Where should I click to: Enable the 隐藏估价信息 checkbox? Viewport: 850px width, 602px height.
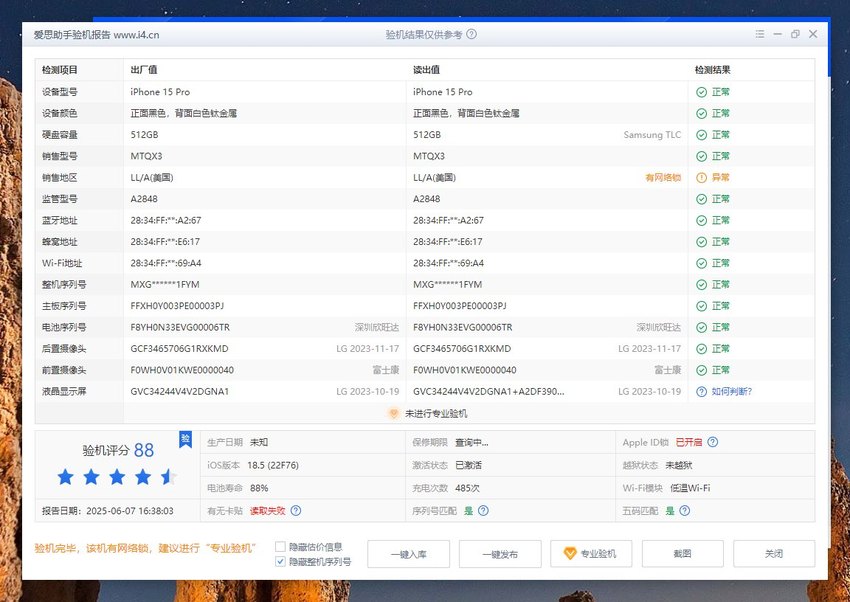pos(280,547)
